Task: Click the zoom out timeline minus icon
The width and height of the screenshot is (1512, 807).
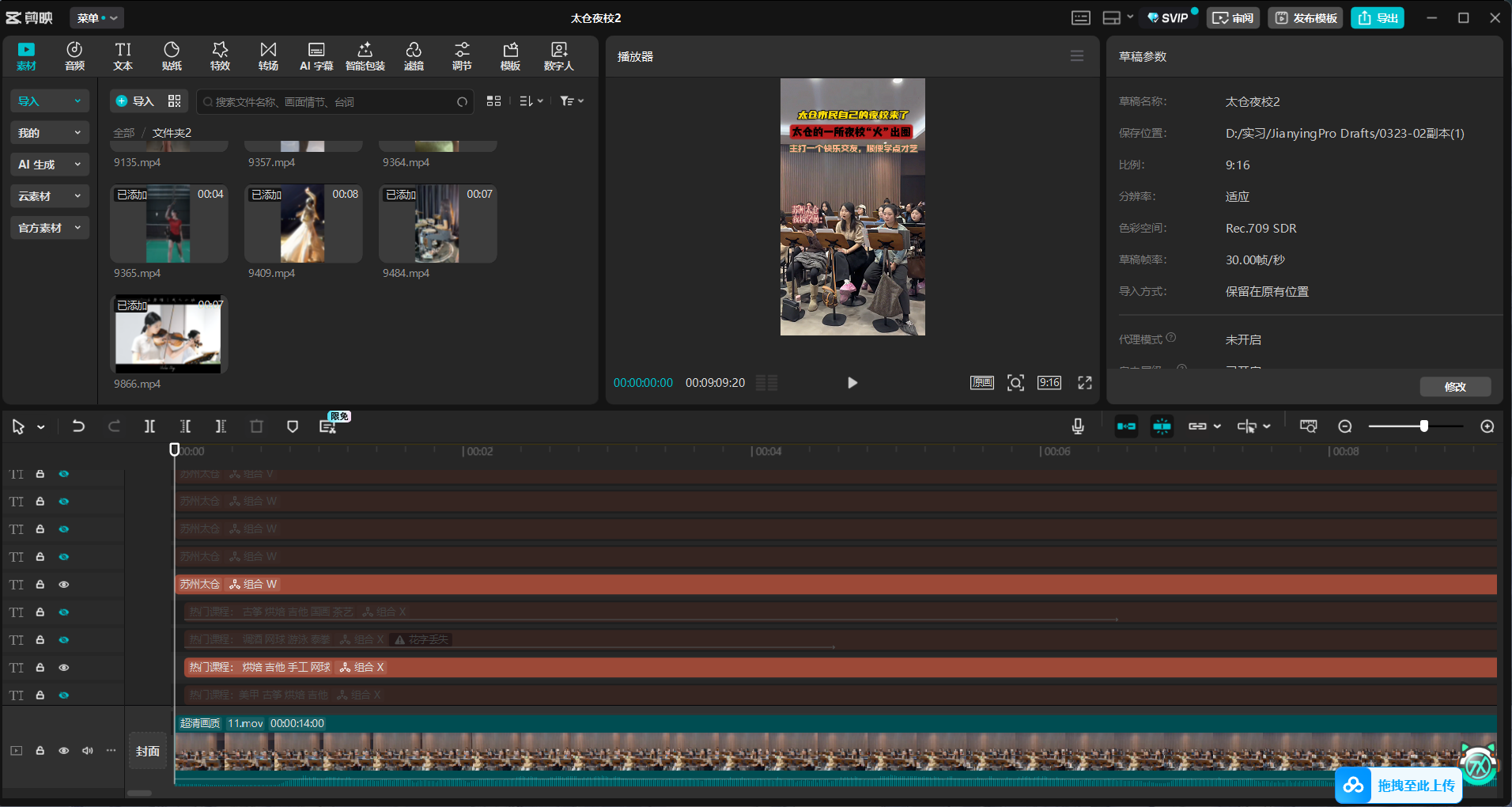Action: 1344,426
